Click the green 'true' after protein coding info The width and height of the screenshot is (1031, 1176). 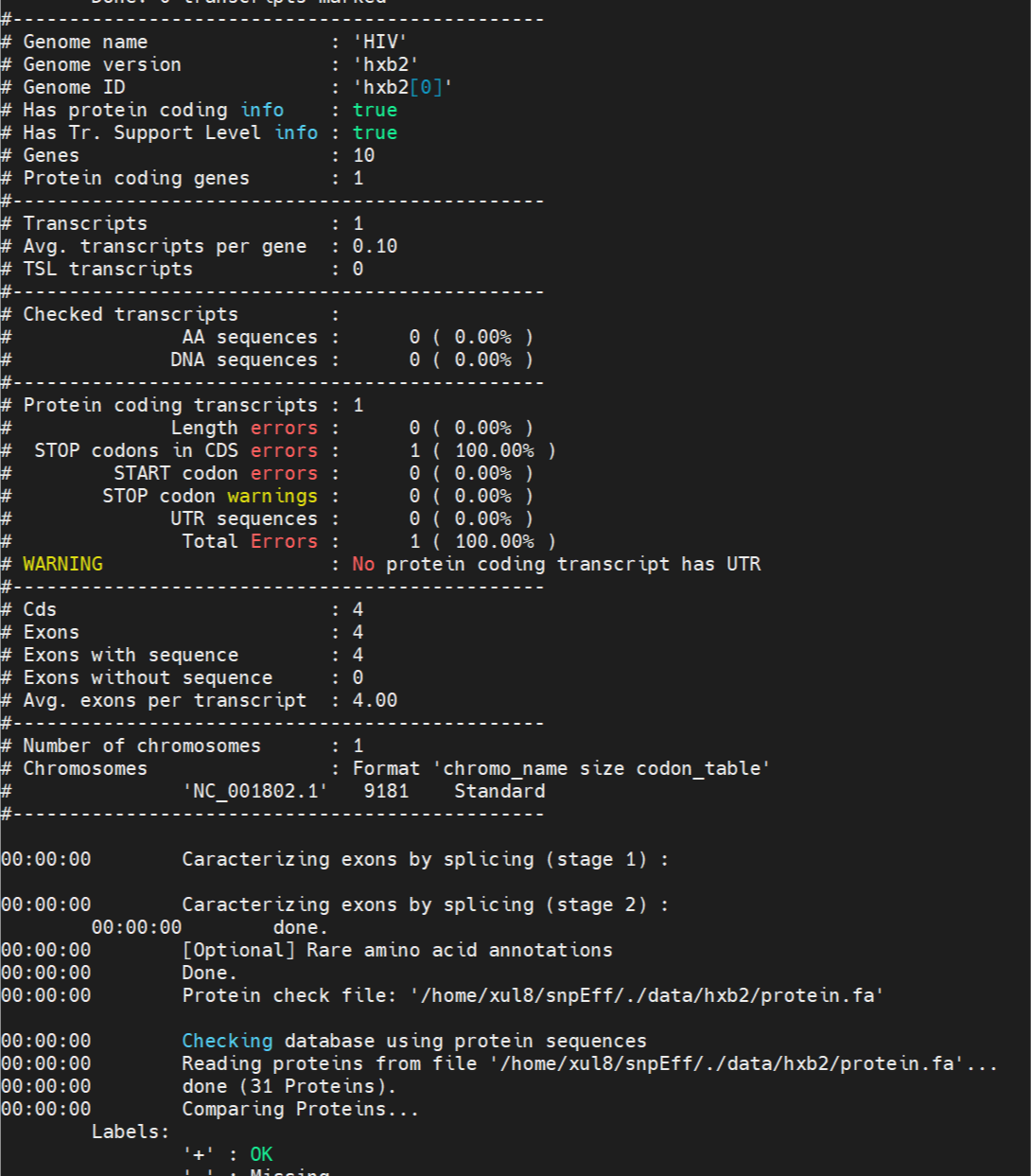click(375, 110)
